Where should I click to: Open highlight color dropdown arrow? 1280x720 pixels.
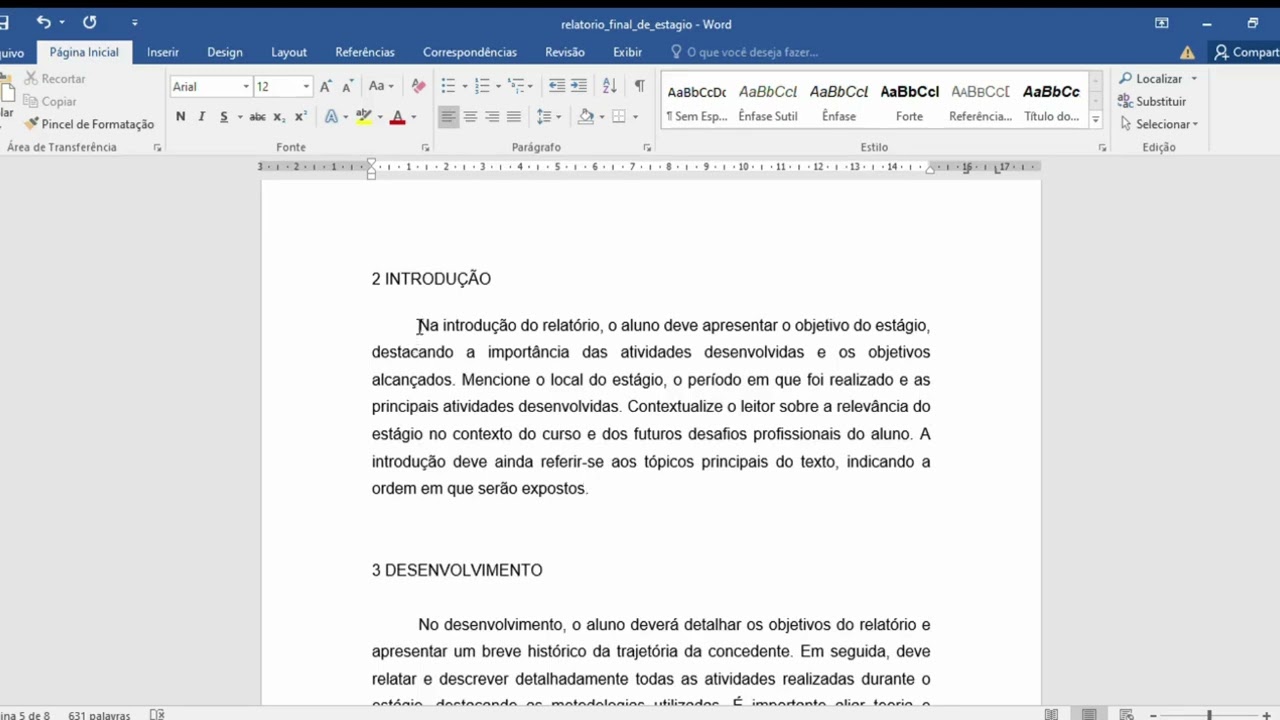pyautogui.click(x=379, y=117)
